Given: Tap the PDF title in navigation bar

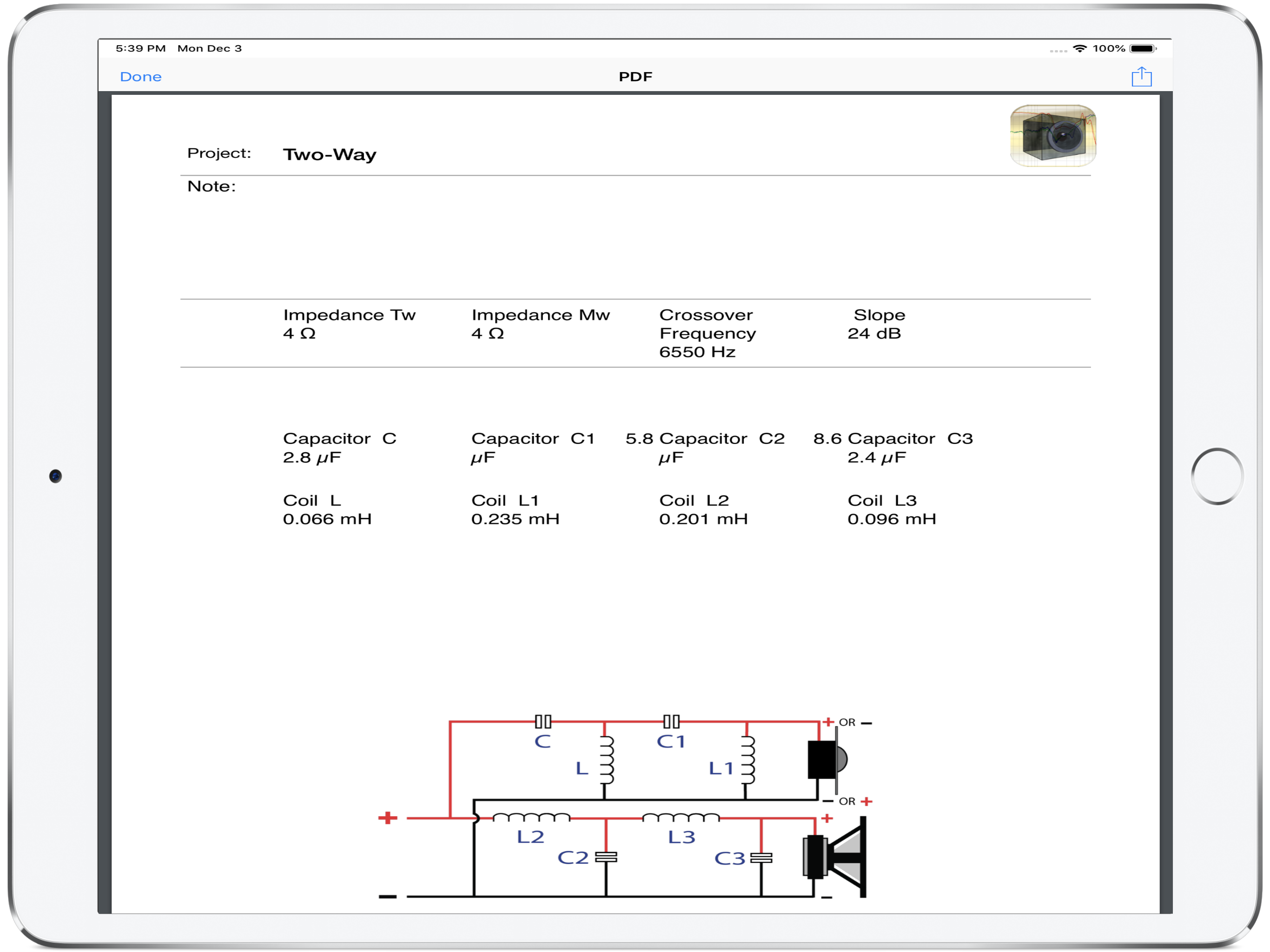Looking at the screenshot, I should [635, 76].
